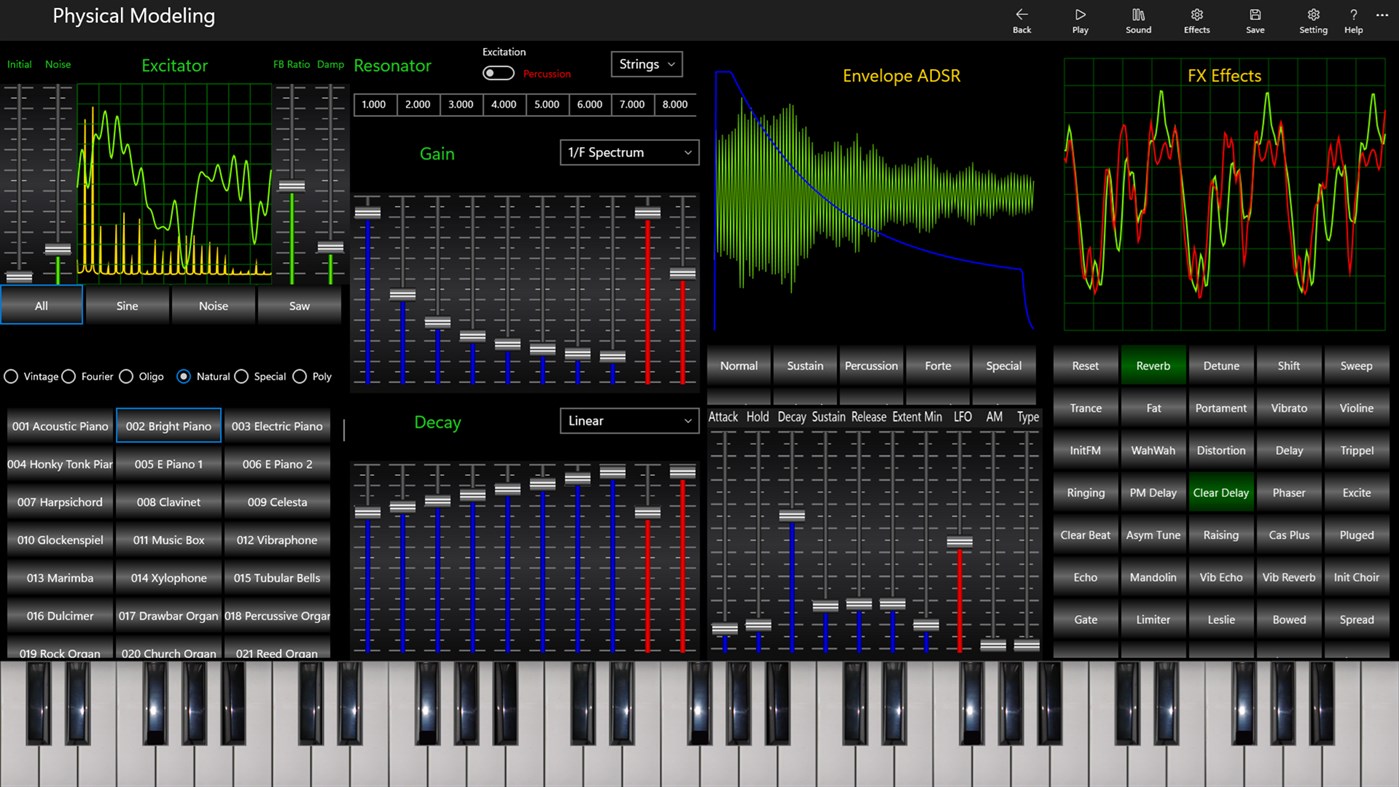
Task: Adjust the FB Ratio slider
Action: click(x=291, y=186)
